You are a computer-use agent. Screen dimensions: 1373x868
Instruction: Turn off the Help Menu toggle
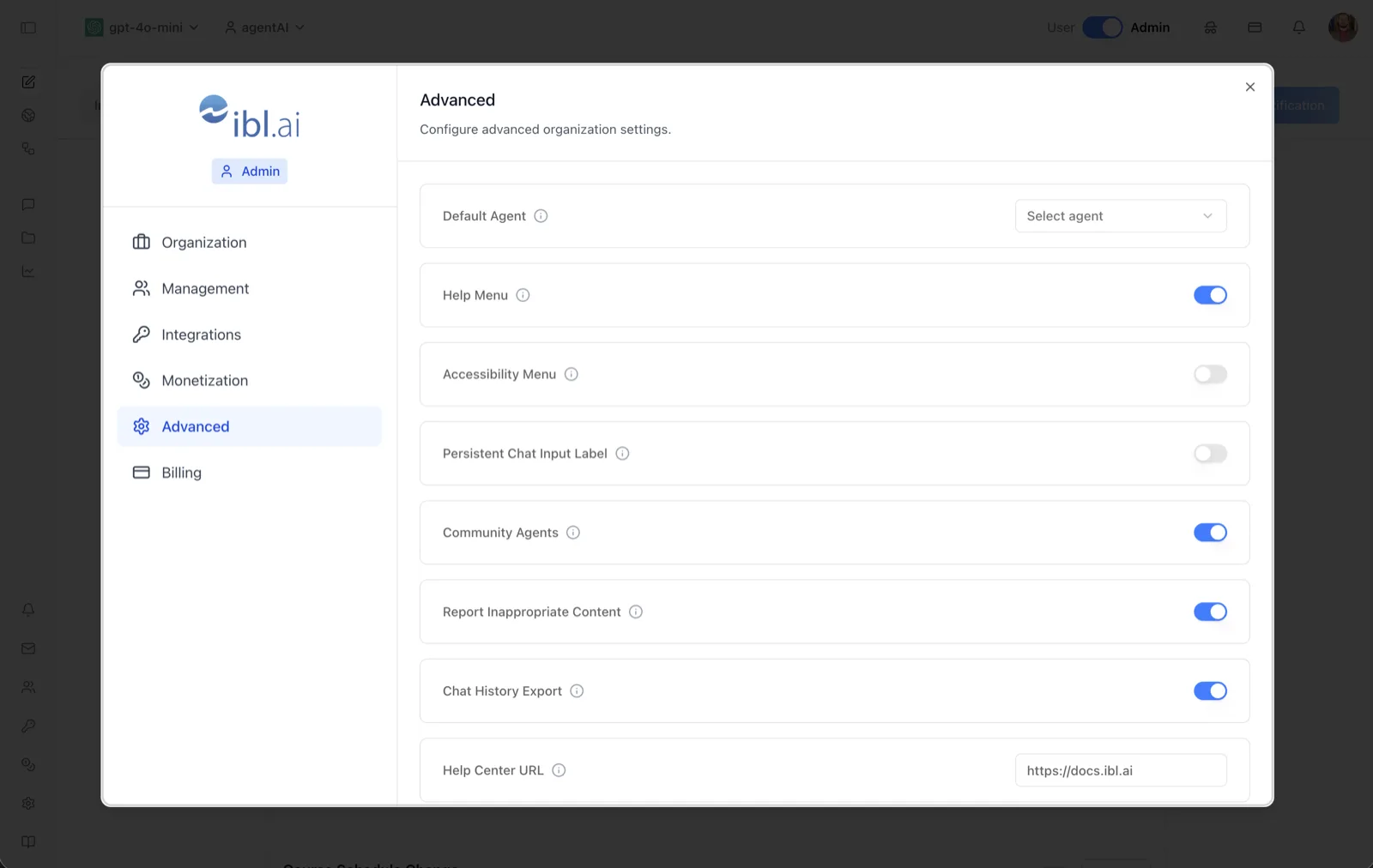click(x=1210, y=295)
